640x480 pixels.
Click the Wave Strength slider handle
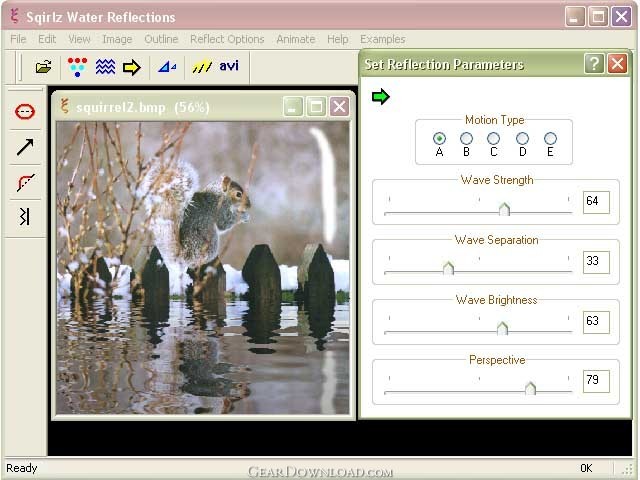point(504,209)
